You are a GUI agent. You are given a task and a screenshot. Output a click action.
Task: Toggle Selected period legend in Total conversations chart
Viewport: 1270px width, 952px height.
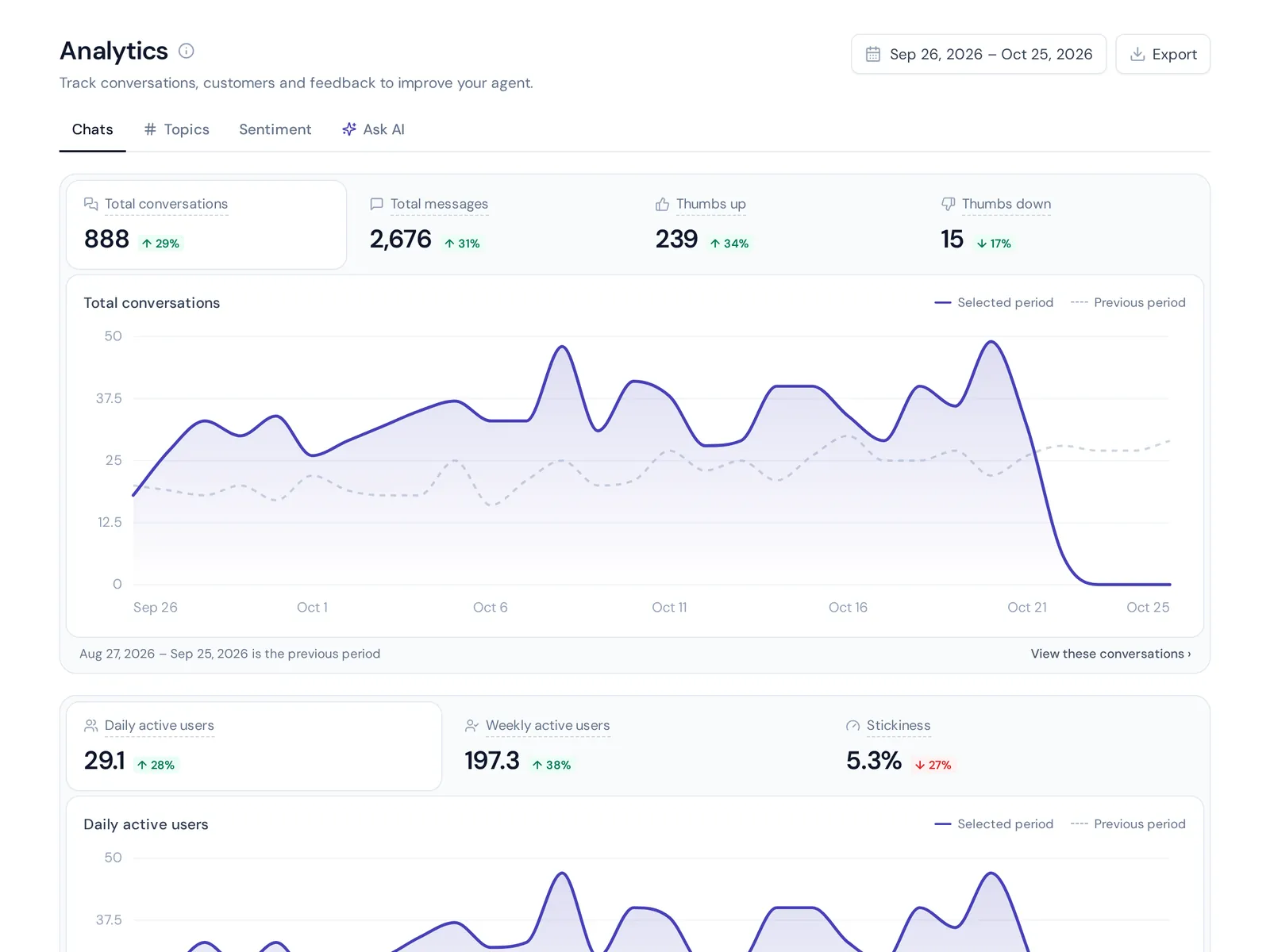994,302
